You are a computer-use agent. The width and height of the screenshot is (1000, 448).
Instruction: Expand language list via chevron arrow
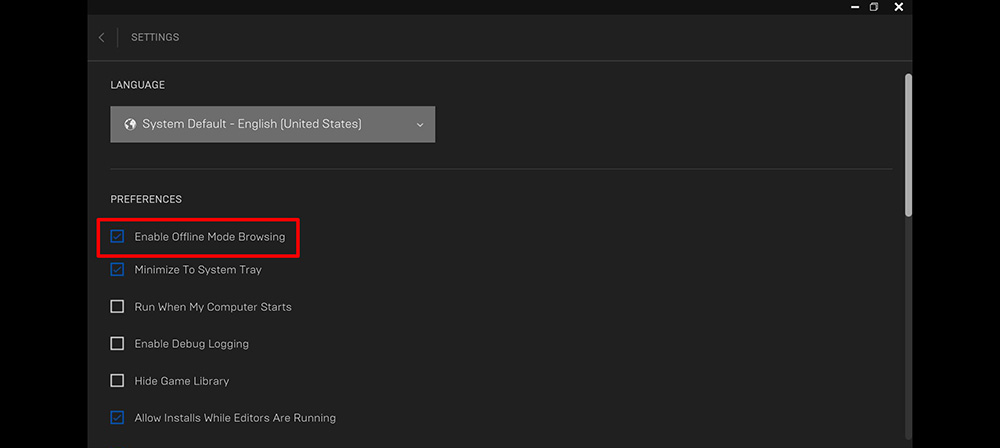420,125
